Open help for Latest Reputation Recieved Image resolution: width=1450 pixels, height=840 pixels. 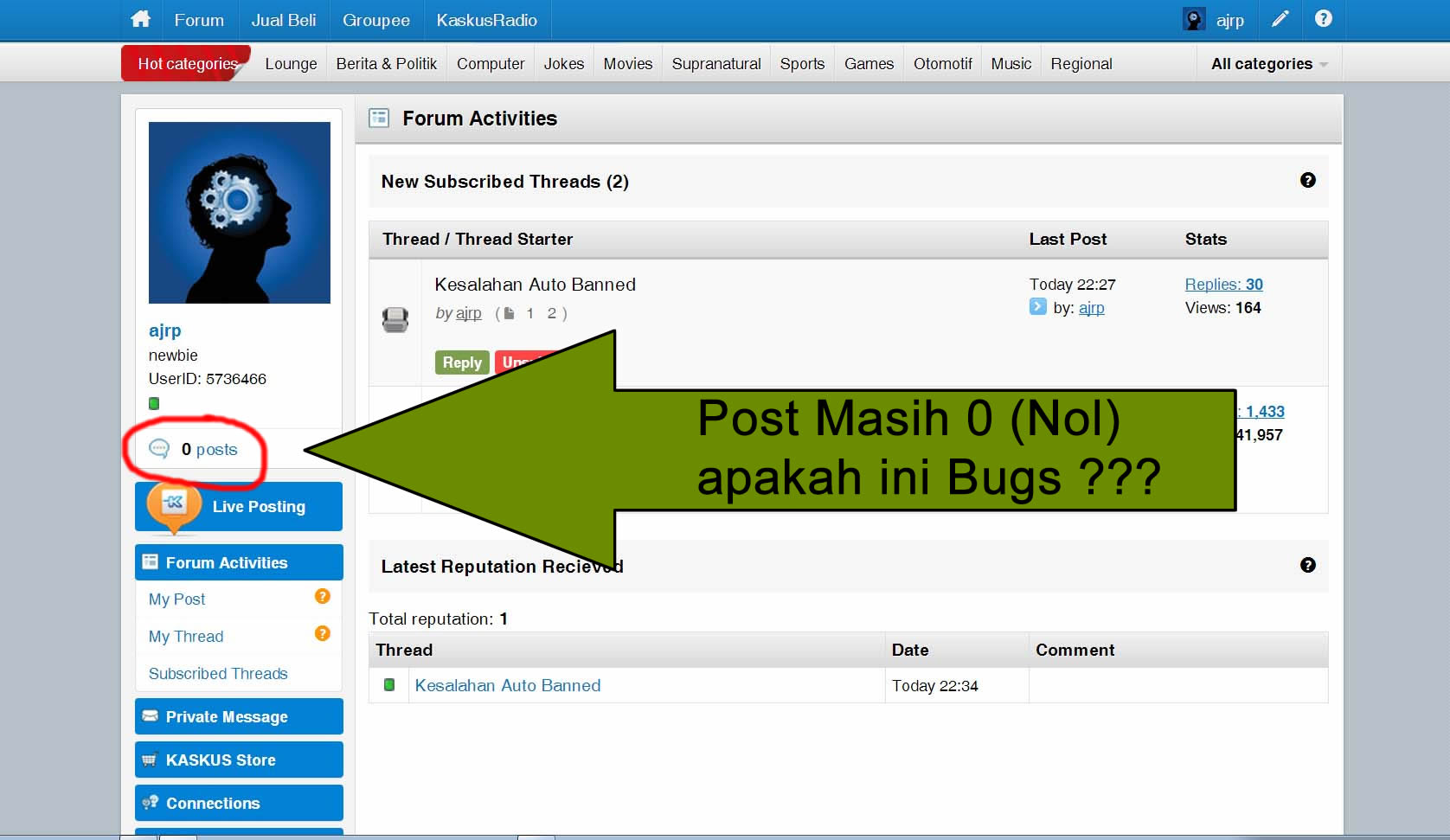tap(1307, 565)
